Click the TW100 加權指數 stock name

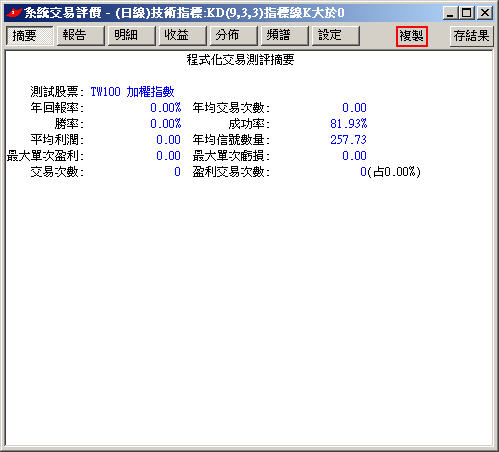132,92
